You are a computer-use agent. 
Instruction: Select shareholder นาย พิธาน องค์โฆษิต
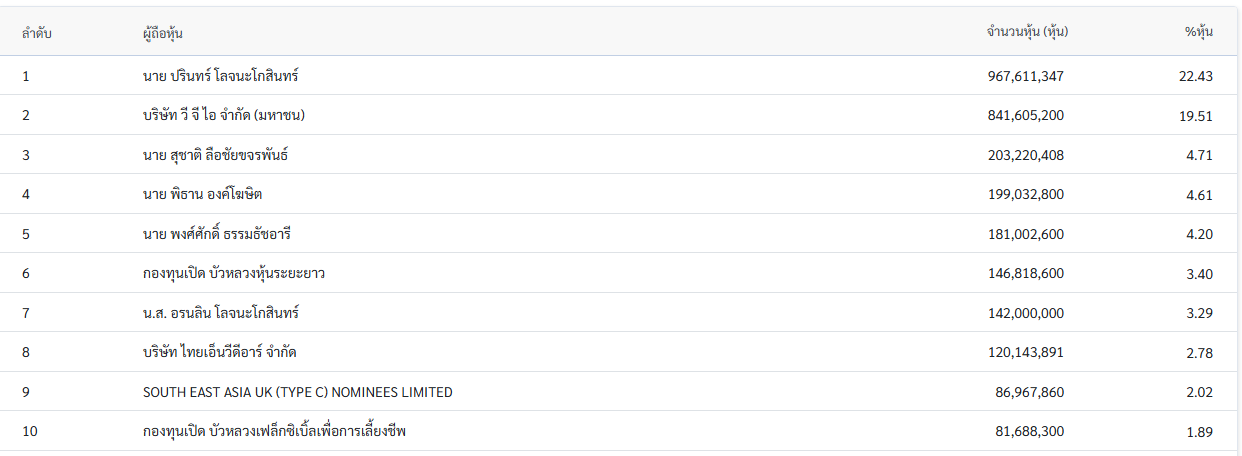pyautogui.click(x=202, y=194)
